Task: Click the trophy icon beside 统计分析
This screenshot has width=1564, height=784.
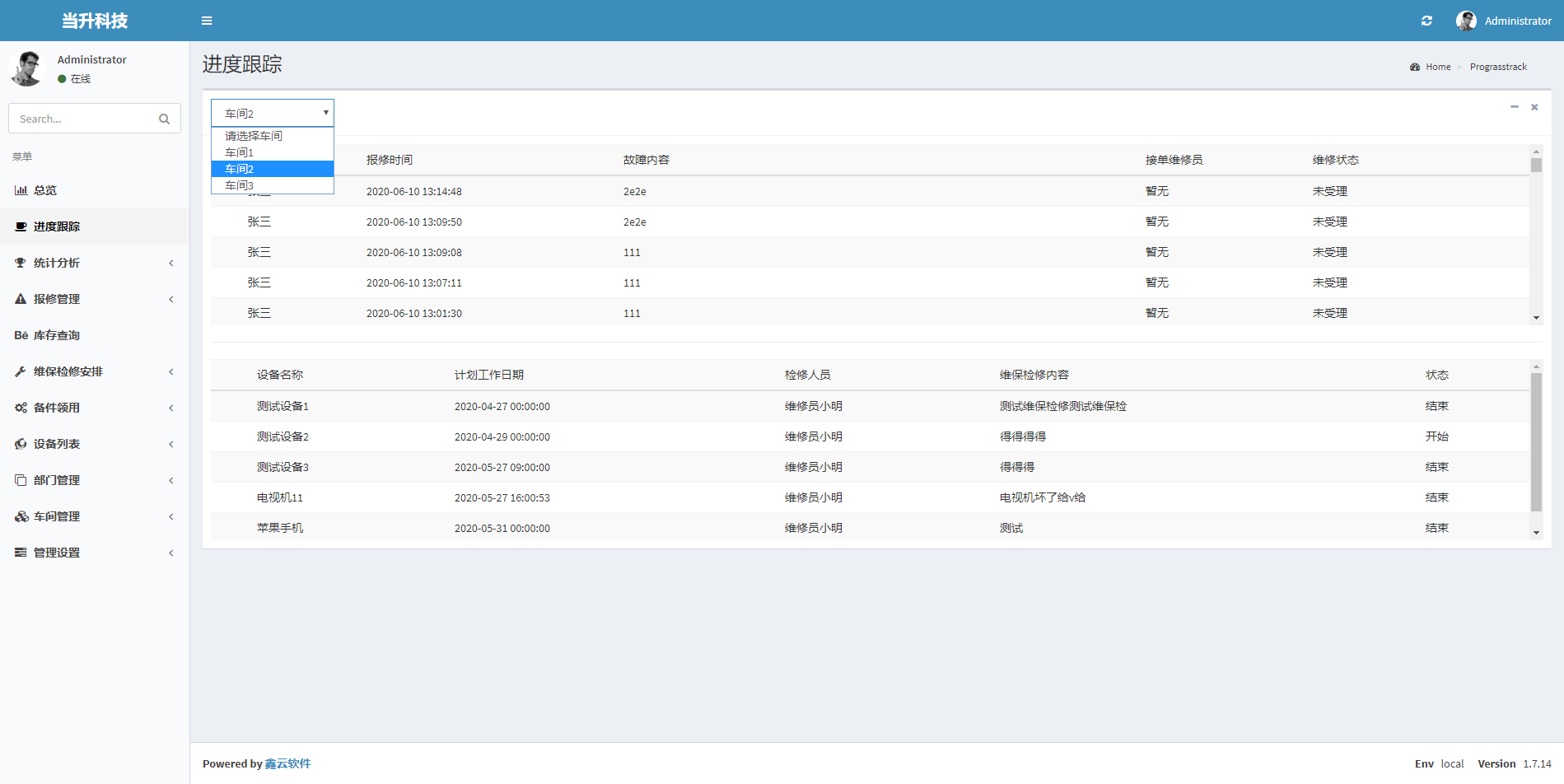Action: pos(21,263)
